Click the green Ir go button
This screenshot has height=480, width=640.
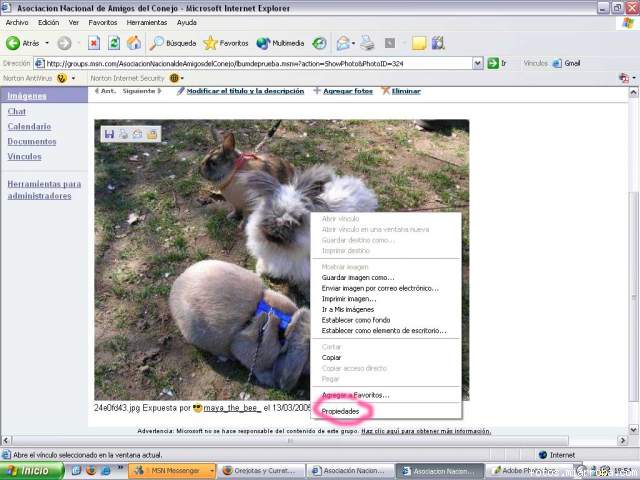pyautogui.click(x=497, y=63)
